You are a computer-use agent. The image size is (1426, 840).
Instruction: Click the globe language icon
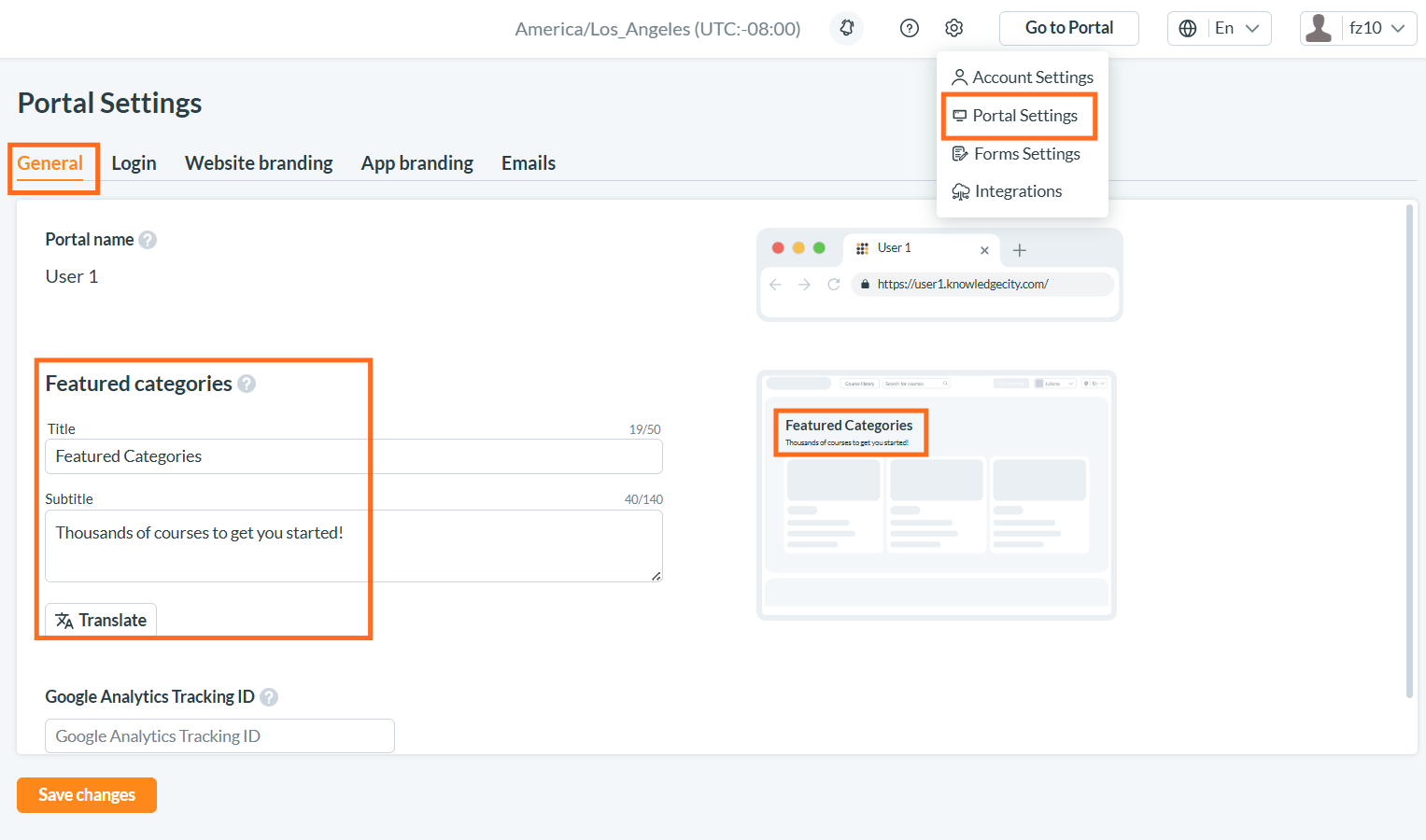tap(1188, 28)
